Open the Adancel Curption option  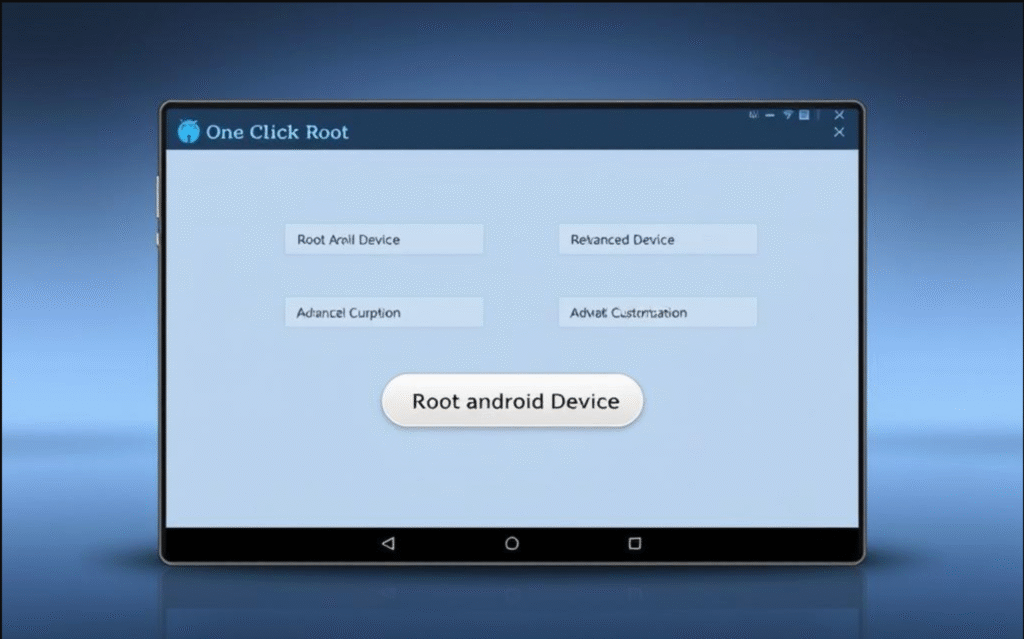click(x=384, y=312)
